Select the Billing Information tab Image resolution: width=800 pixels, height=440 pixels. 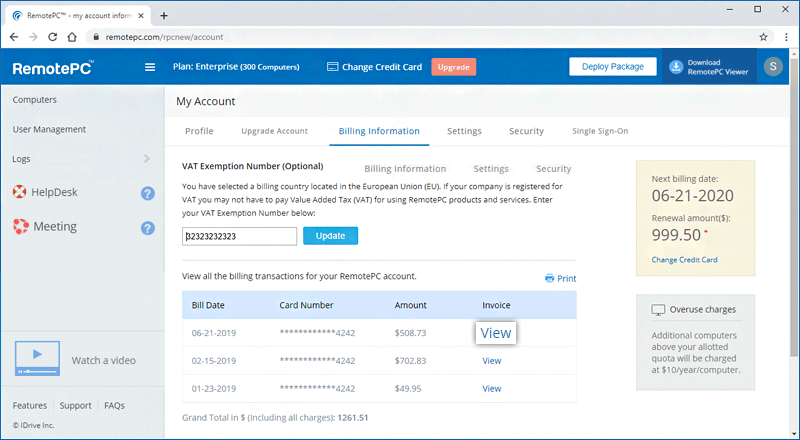click(x=379, y=131)
